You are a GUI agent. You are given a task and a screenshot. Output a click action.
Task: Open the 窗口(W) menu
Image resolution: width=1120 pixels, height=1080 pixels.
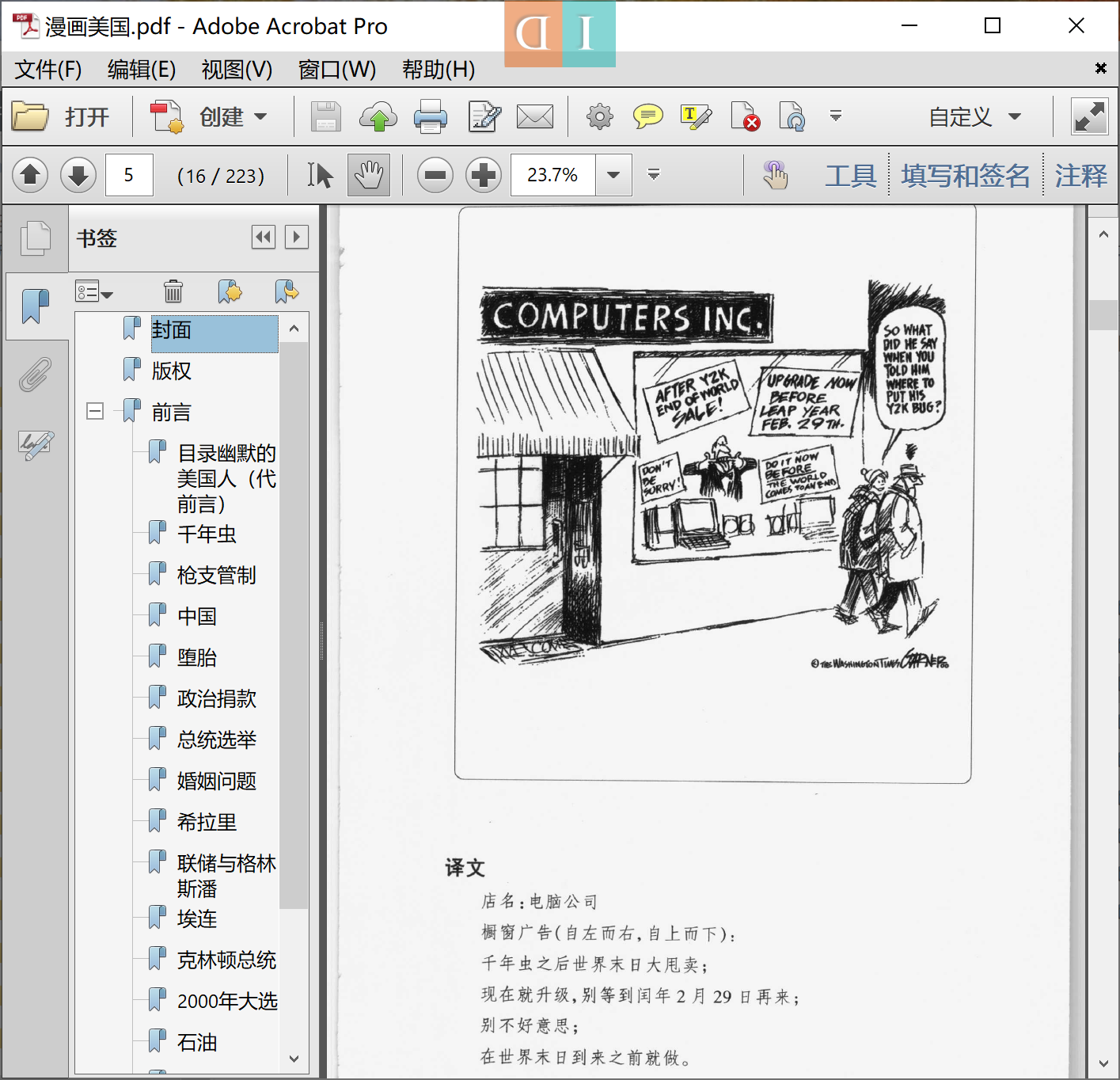click(x=337, y=70)
